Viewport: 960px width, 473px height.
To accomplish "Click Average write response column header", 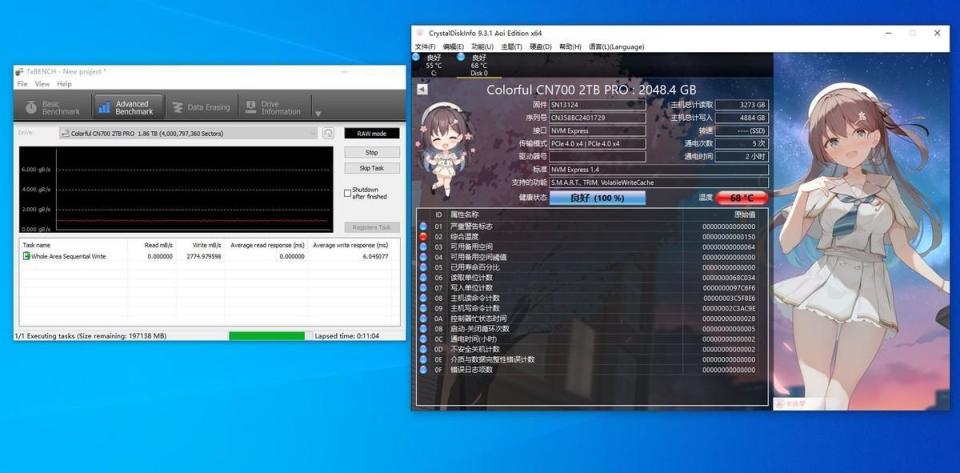I will click(x=350, y=245).
